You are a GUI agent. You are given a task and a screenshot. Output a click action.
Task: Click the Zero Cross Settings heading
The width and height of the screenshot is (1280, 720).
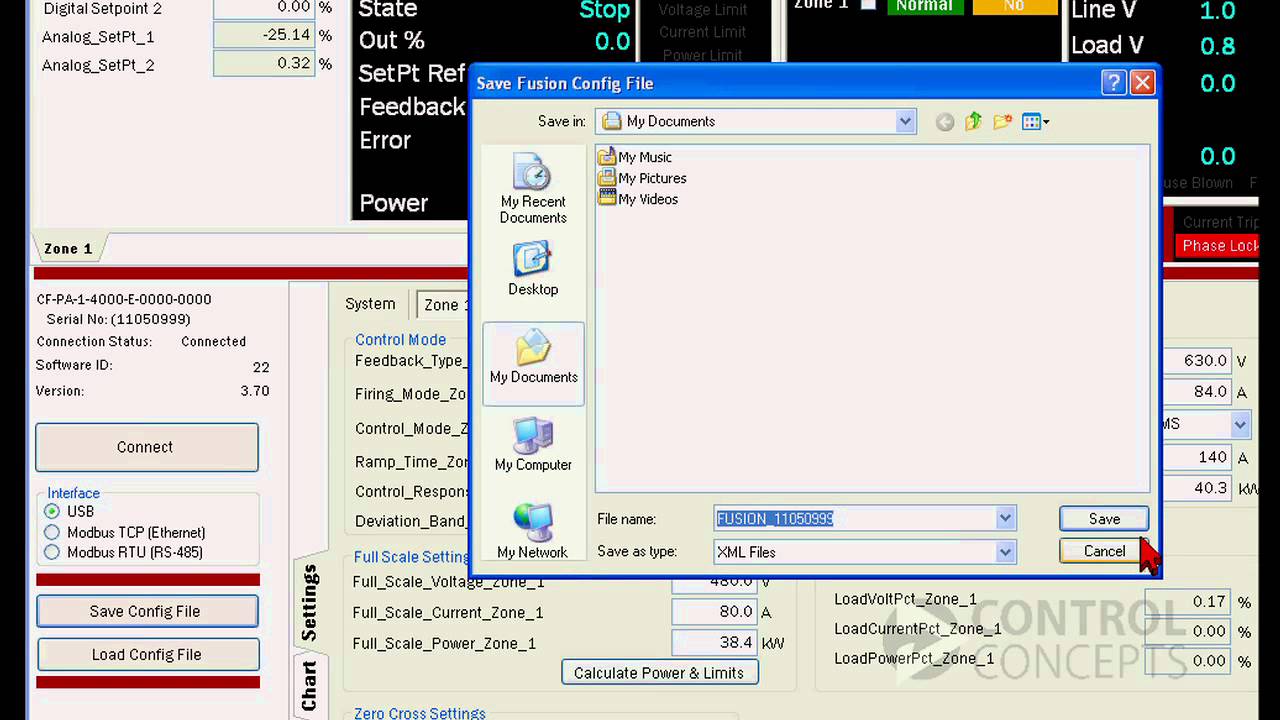tap(420, 712)
